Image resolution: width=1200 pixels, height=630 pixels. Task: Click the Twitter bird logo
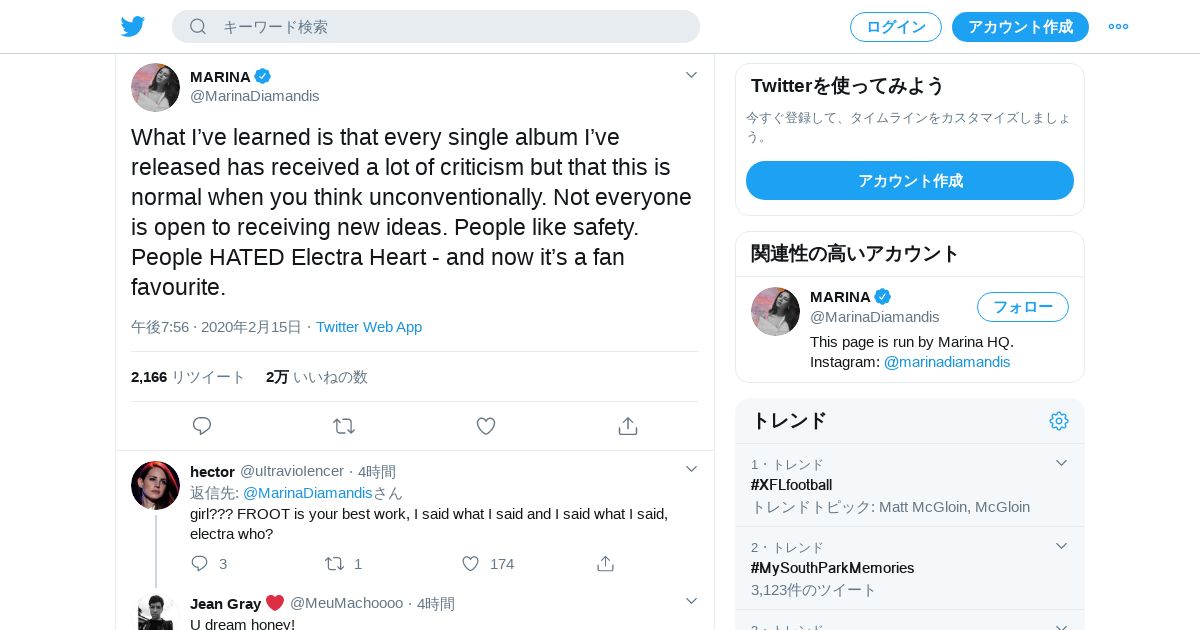pos(133,27)
